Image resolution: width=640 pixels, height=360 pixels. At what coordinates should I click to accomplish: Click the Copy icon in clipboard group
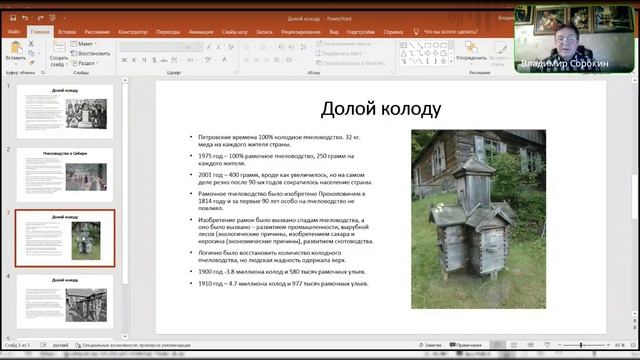[x=31, y=53]
